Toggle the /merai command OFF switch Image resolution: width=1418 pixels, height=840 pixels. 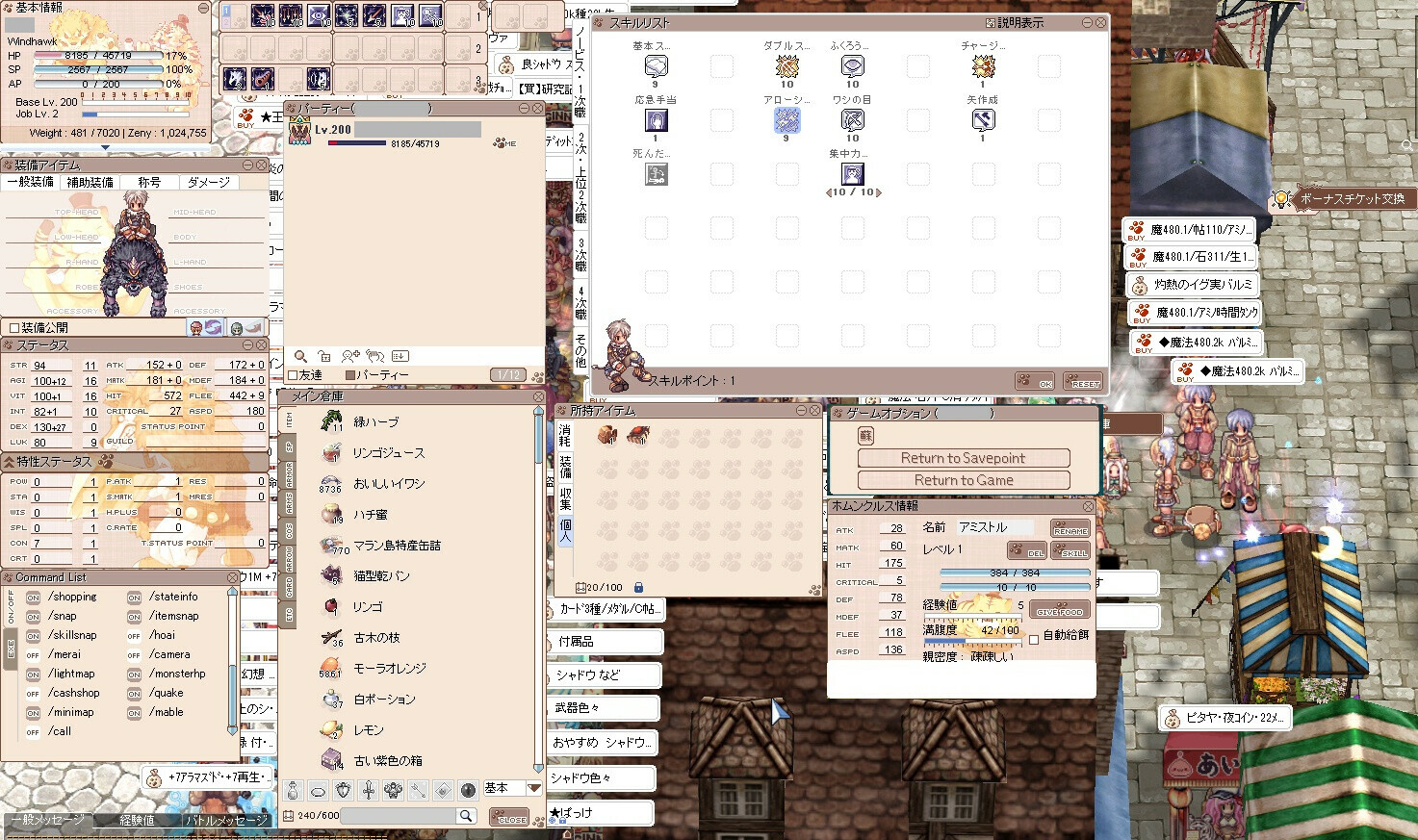(x=34, y=655)
